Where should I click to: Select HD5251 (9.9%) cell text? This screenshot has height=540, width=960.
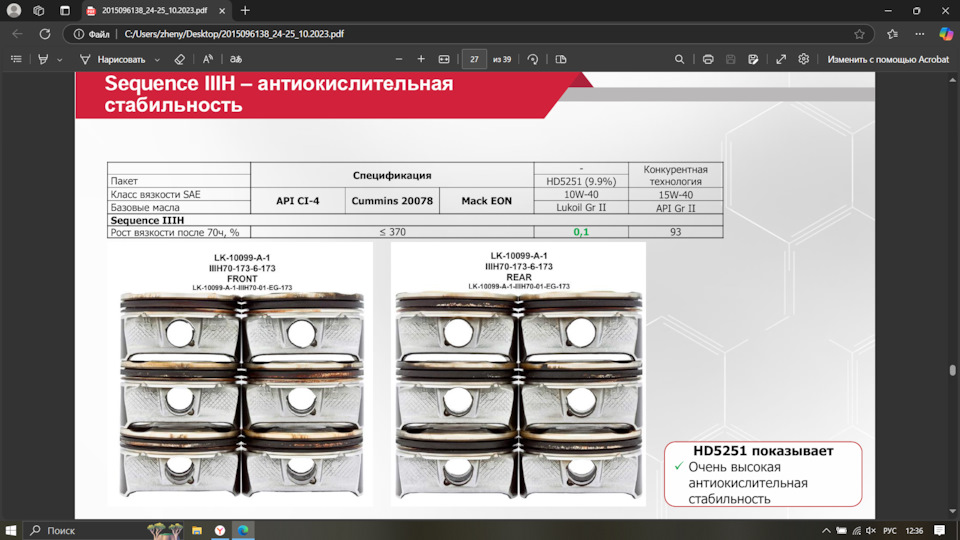pyautogui.click(x=581, y=181)
